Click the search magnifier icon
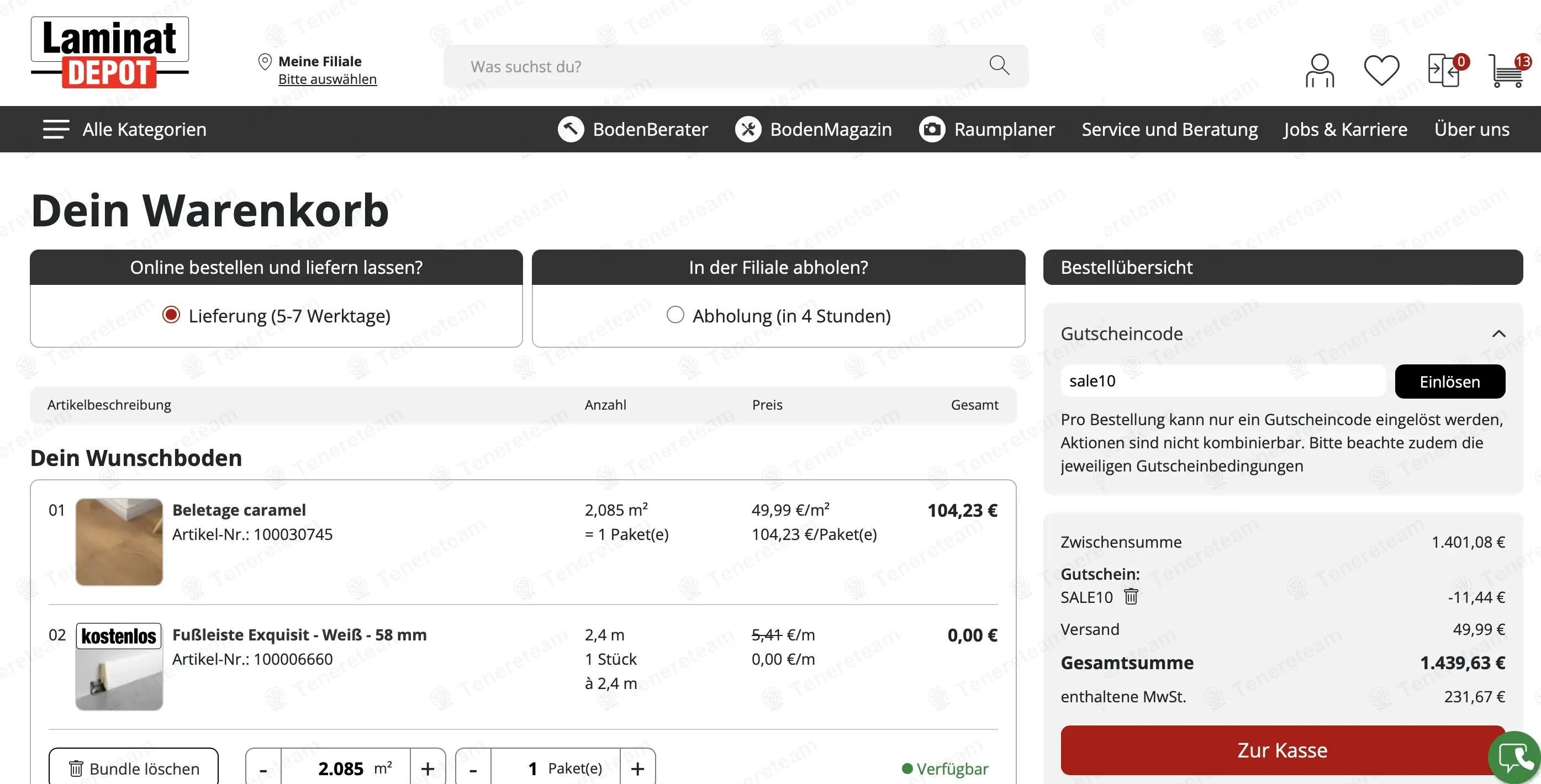 coord(999,65)
